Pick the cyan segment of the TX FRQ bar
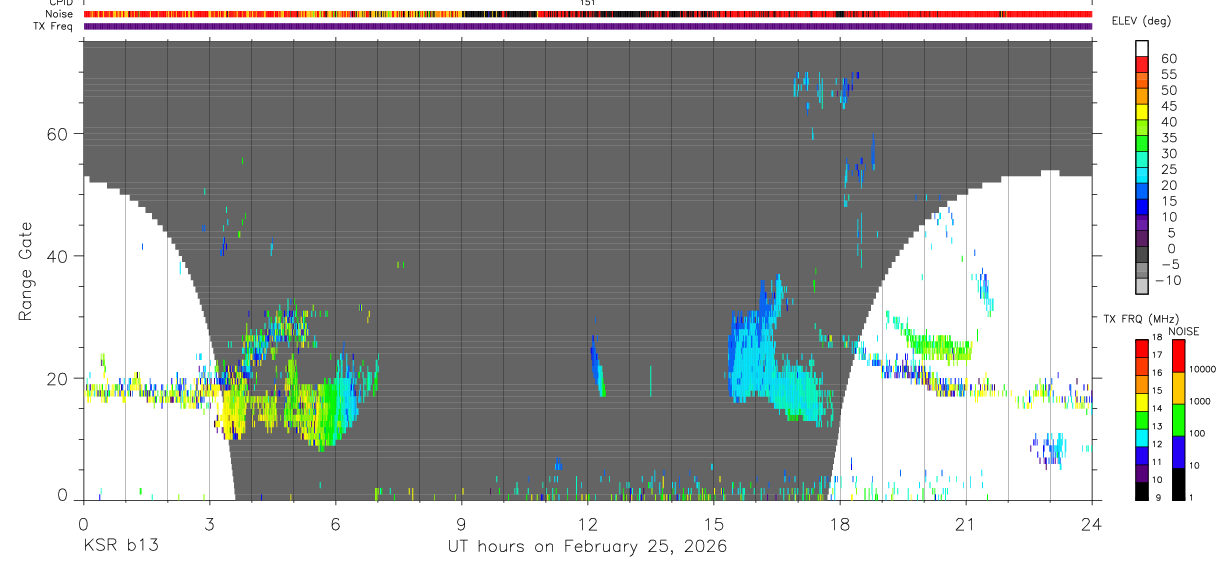The image size is (1228, 567). [1143, 438]
